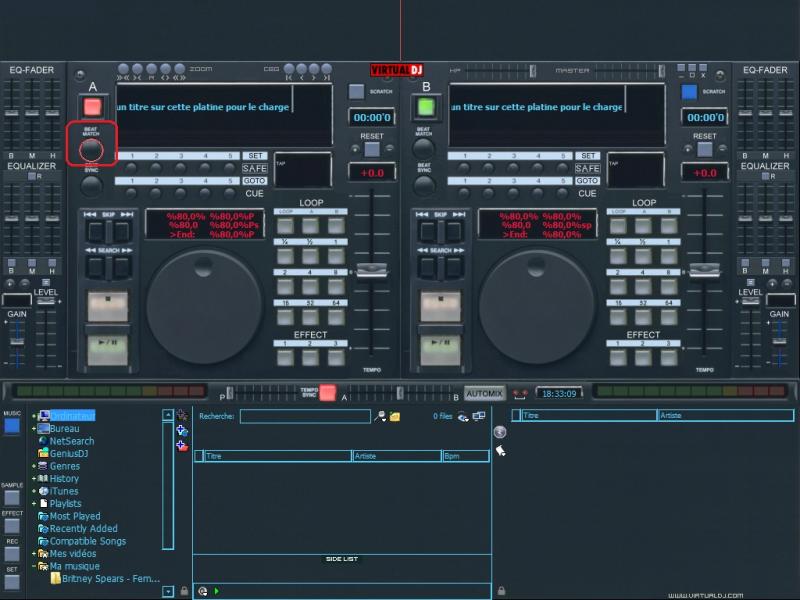Open the Effect tab in sidebar

pos(12,525)
